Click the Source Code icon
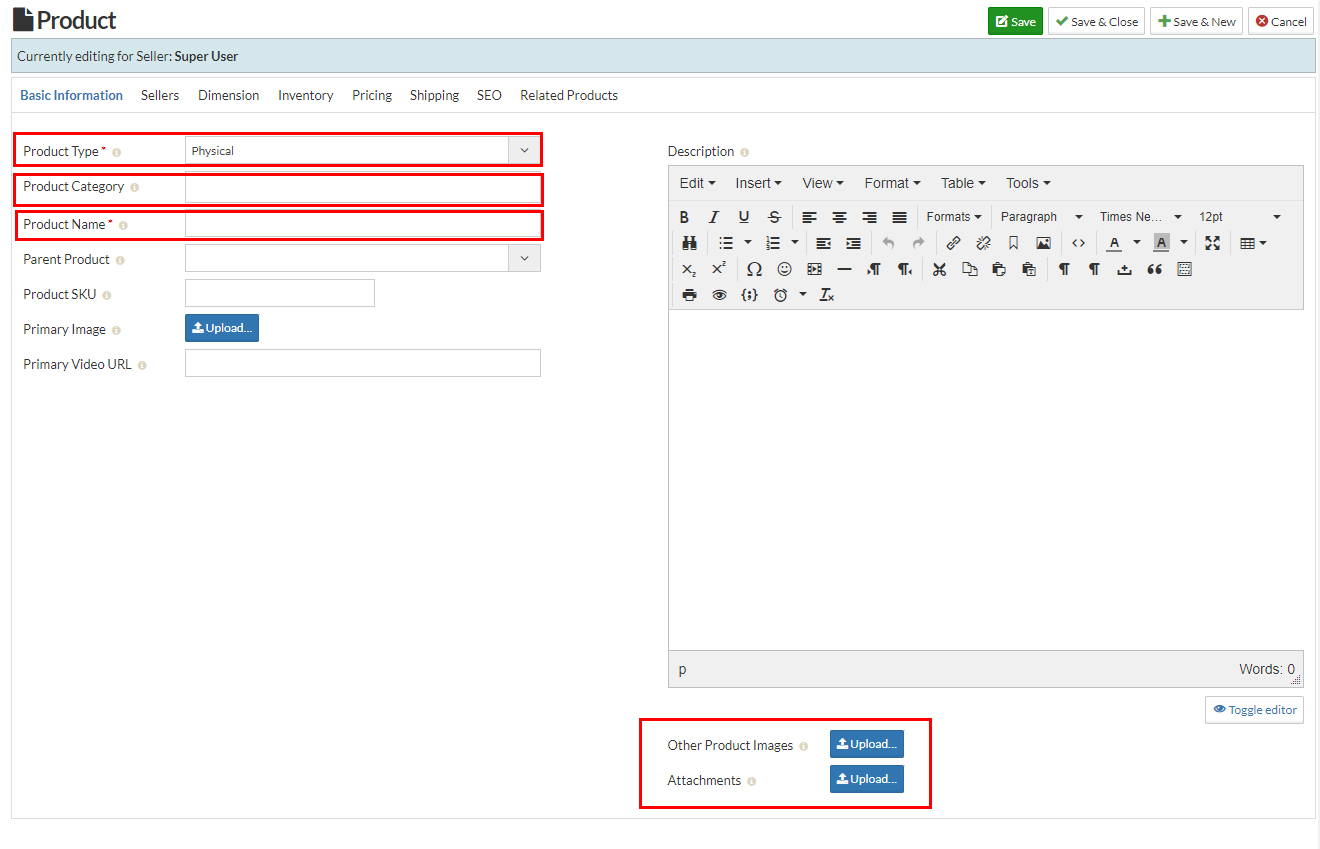 click(x=1078, y=242)
